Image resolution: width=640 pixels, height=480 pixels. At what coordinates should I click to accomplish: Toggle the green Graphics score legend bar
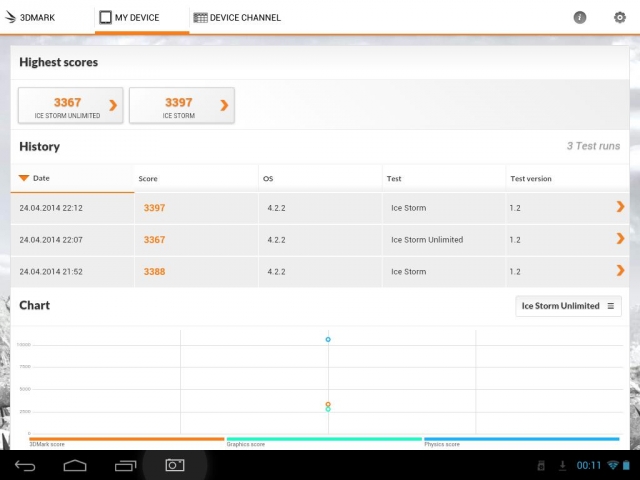(324, 439)
